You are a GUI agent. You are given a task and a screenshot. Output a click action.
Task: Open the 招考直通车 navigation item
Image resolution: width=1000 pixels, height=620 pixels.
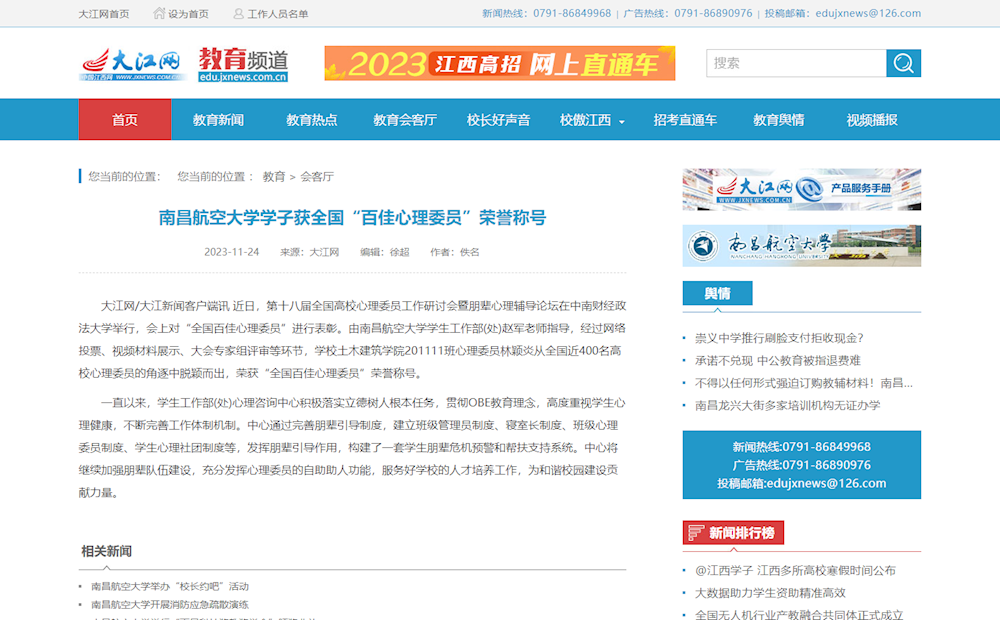coord(685,120)
